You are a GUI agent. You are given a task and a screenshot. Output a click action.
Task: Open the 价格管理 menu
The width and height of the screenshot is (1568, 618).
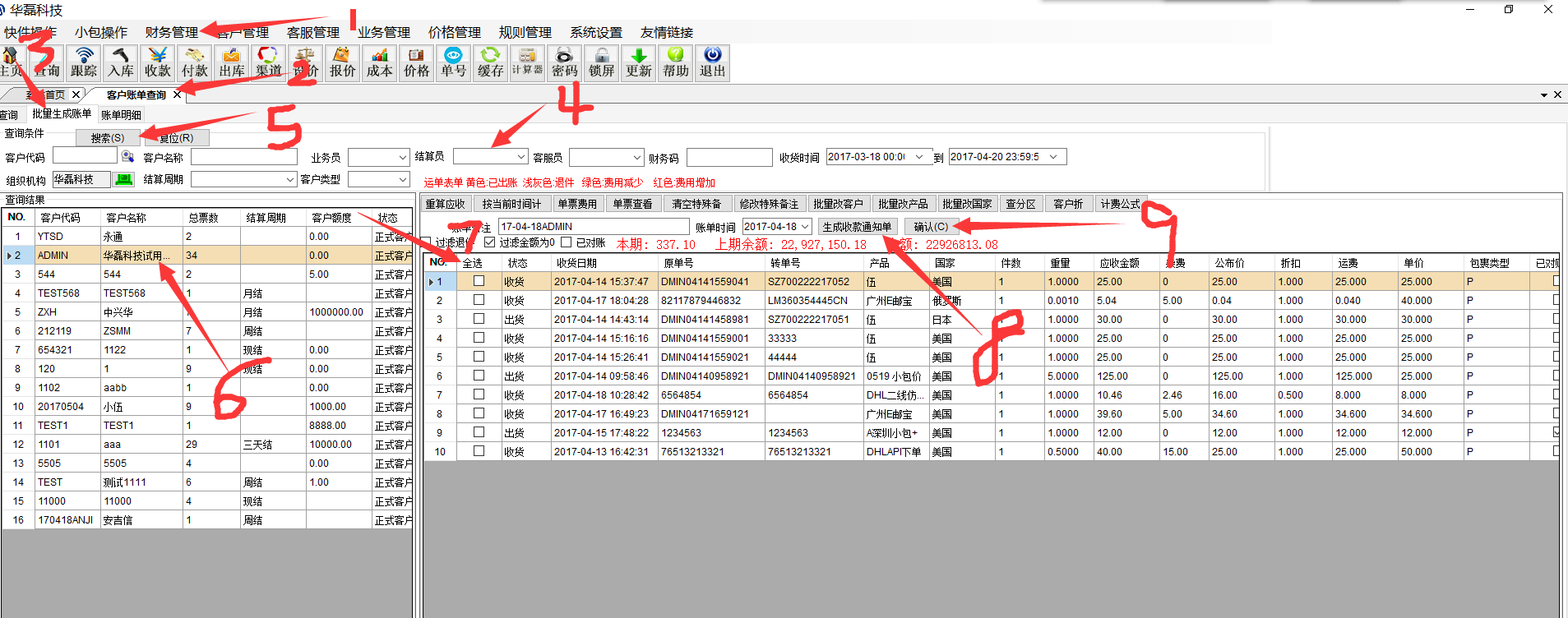tap(454, 32)
